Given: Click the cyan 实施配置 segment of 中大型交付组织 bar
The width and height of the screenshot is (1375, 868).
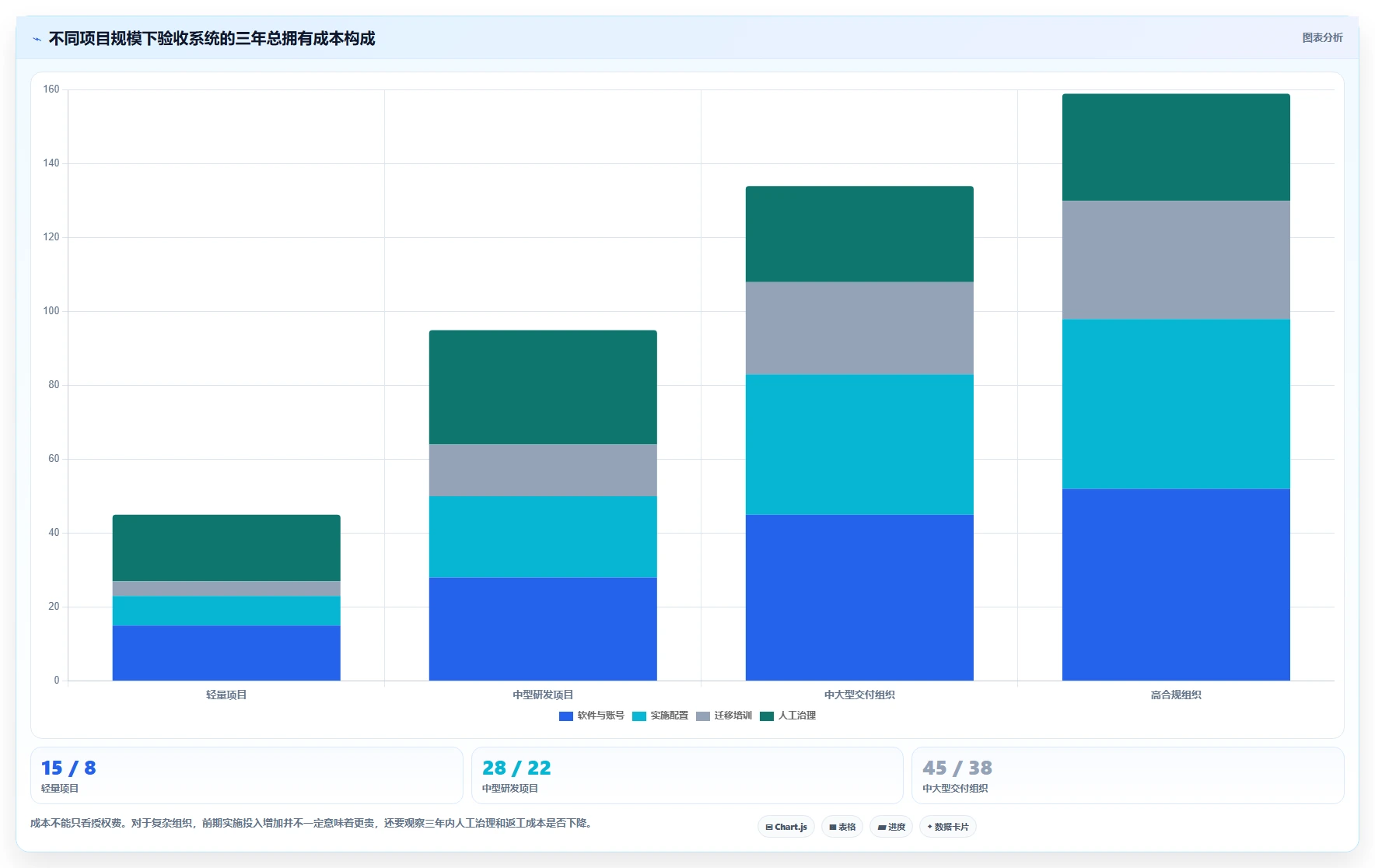Looking at the screenshot, I should coord(859,445).
